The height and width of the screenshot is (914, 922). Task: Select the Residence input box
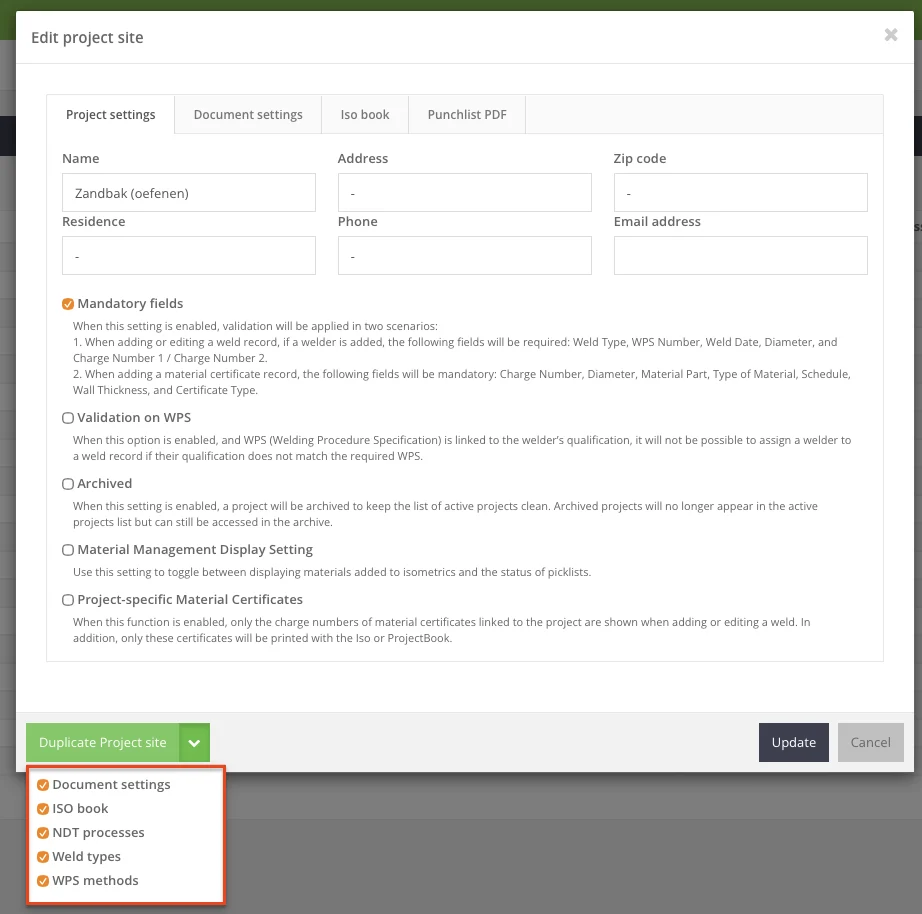tap(189, 256)
